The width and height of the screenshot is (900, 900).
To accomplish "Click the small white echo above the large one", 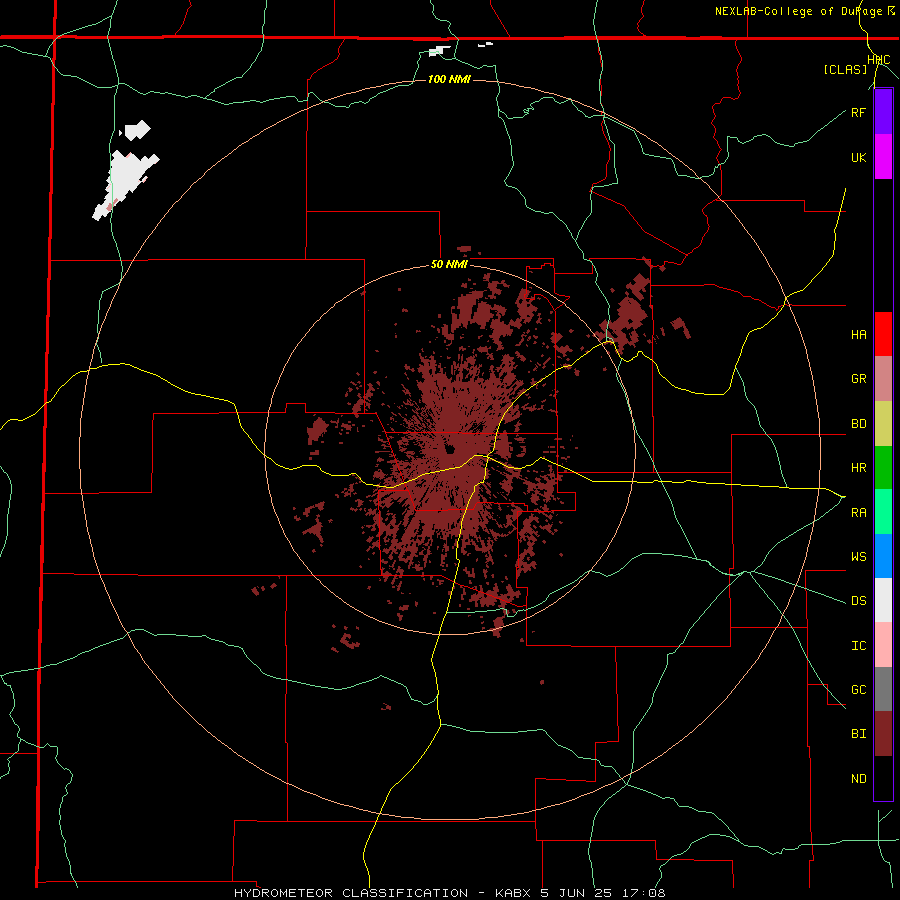I will (137, 131).
